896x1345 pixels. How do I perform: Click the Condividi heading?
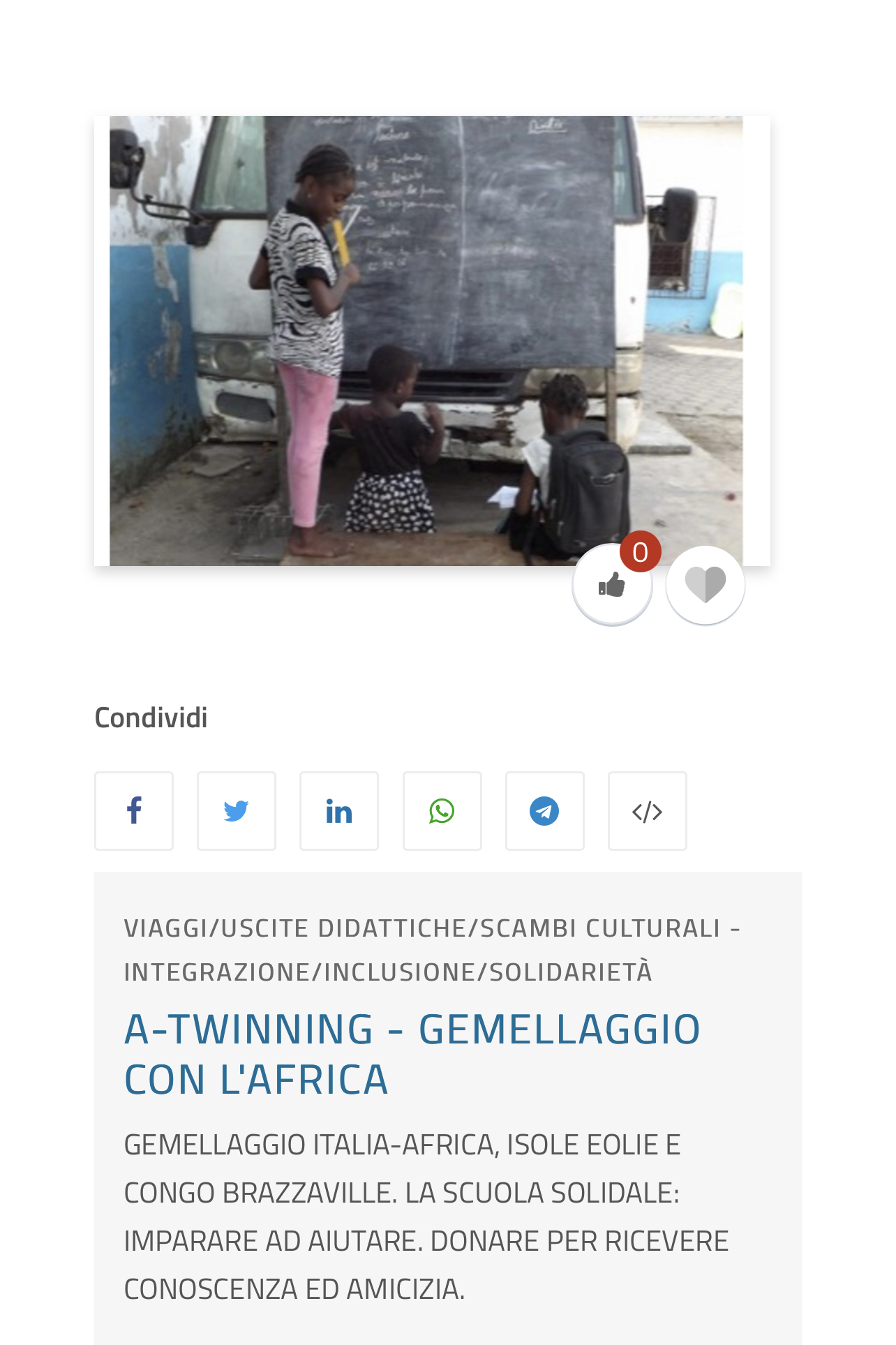pos(151,718)
